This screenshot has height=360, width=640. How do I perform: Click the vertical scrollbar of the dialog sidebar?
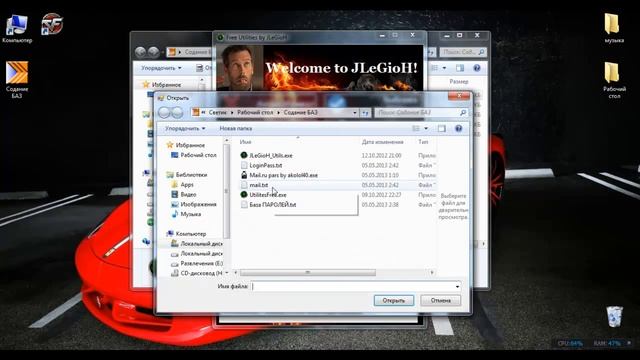pyautogui.click(x=227, y=190)
